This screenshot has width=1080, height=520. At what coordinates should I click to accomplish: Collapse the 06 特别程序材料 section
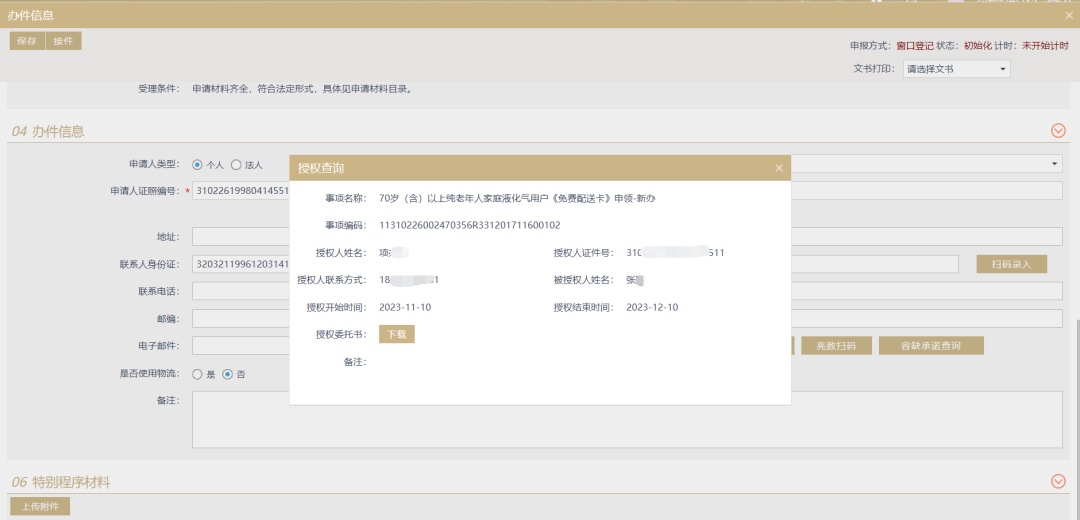[1058, 482]
